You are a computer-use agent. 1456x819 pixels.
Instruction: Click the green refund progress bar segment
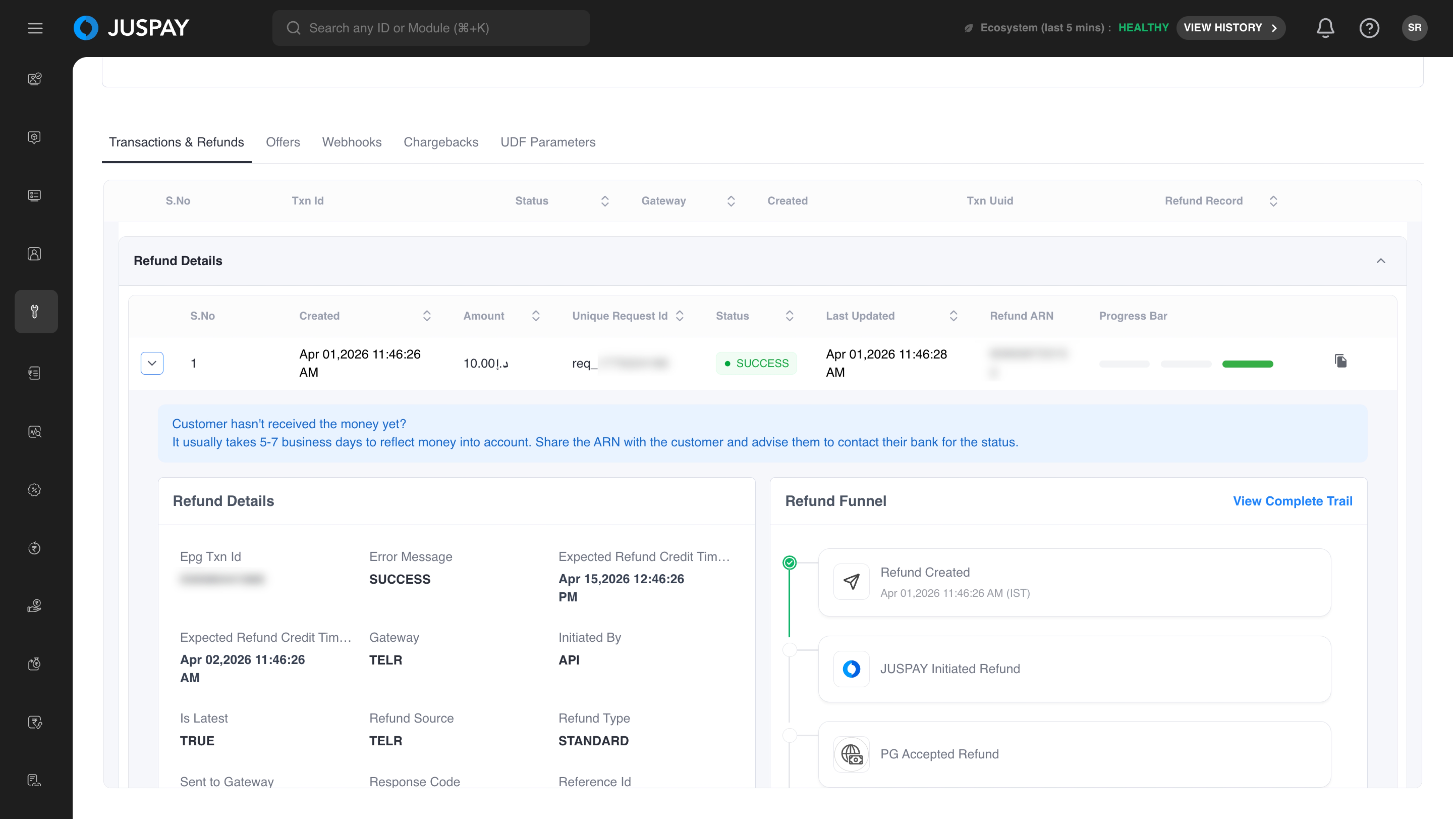click(x=1248, y=364)
